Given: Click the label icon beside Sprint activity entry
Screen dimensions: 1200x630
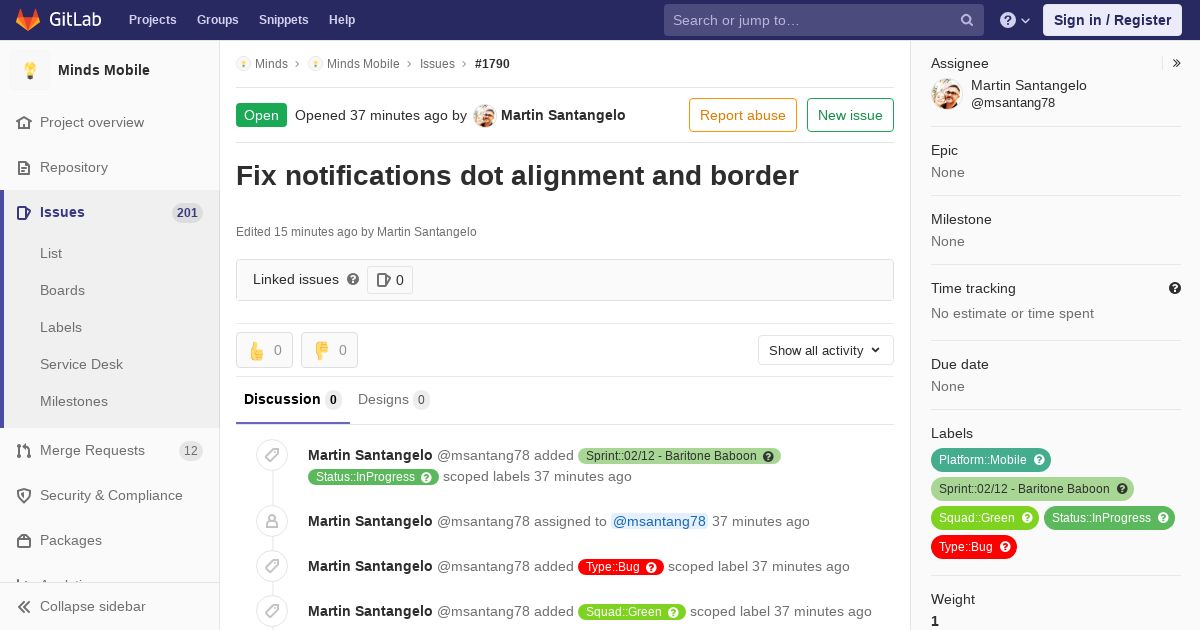Looking at the screenshot, I should pyautogui.click(x=272, y=455).
